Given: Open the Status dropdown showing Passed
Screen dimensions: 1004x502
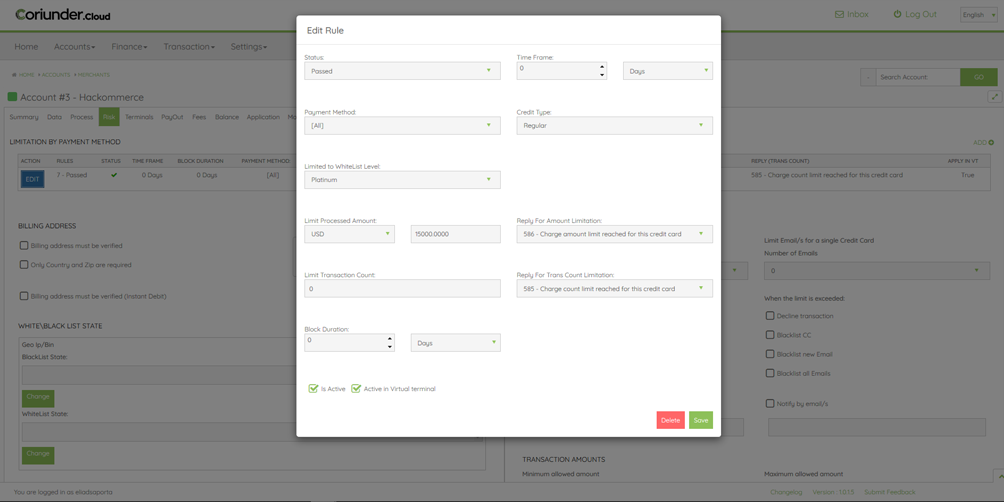Looking at the screenshot, I should click(x=402, y=71).
